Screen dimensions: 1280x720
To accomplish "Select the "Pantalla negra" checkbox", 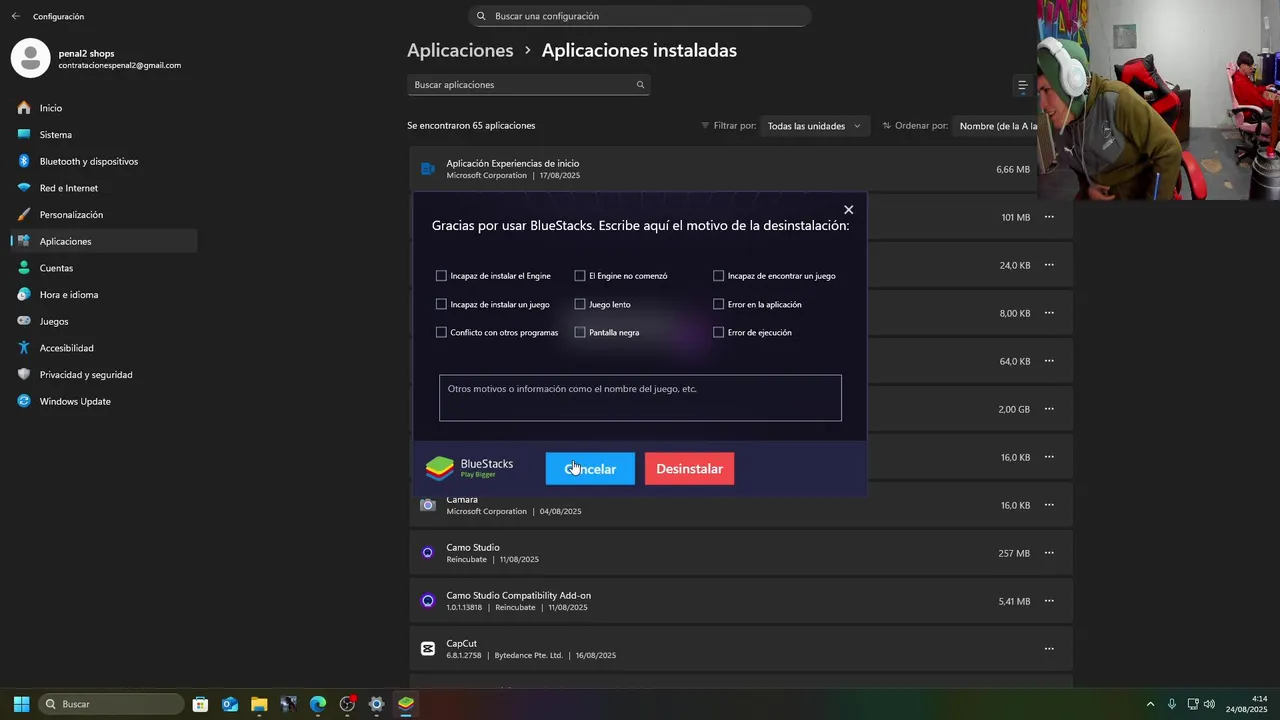I will [x=580, y=332].
